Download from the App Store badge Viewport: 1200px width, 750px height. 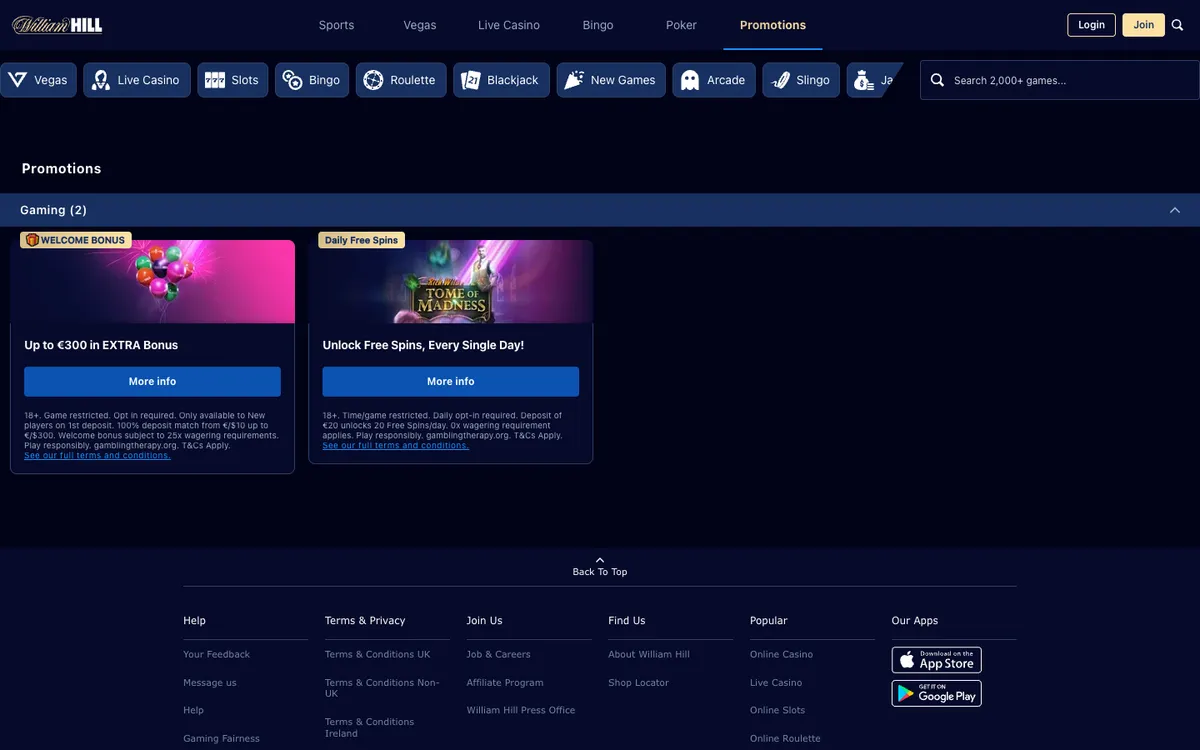936,660
